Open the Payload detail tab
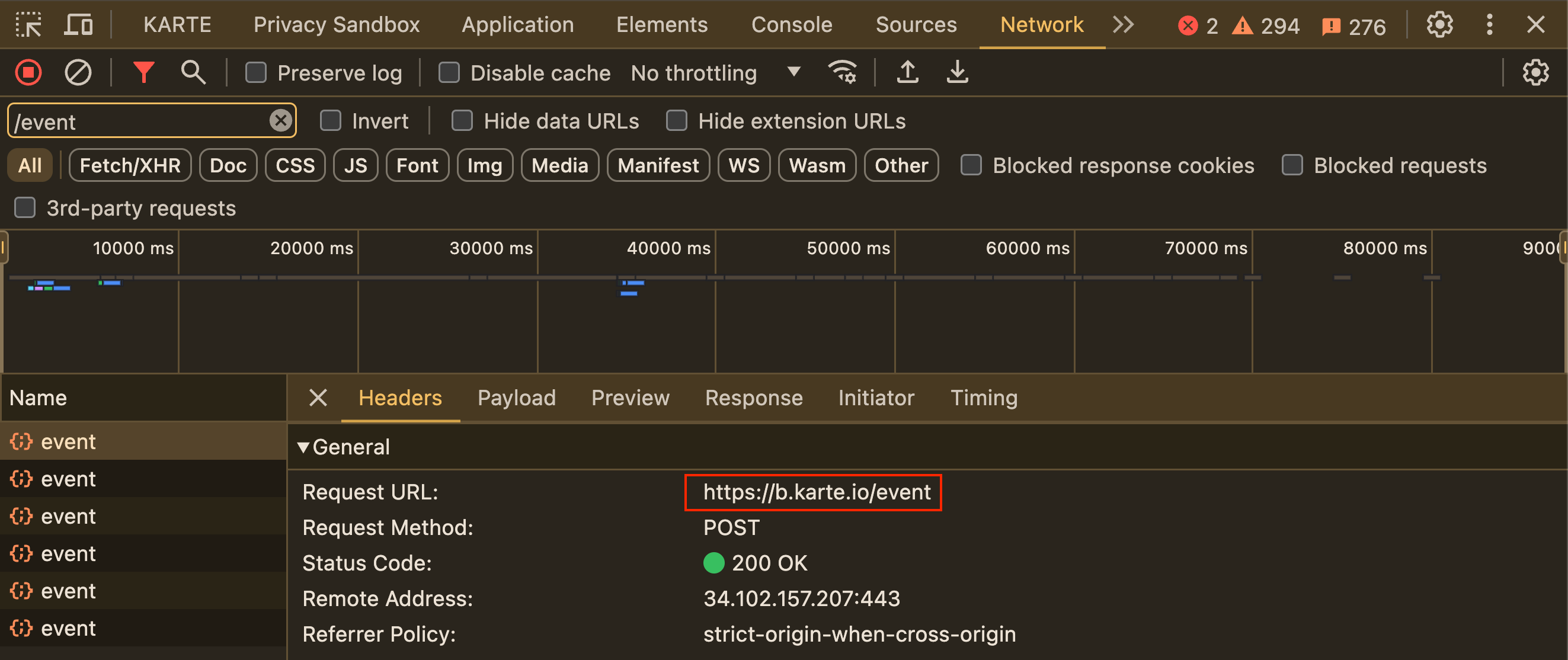This screenshot has height=660, width=1568. click(516, 398)
